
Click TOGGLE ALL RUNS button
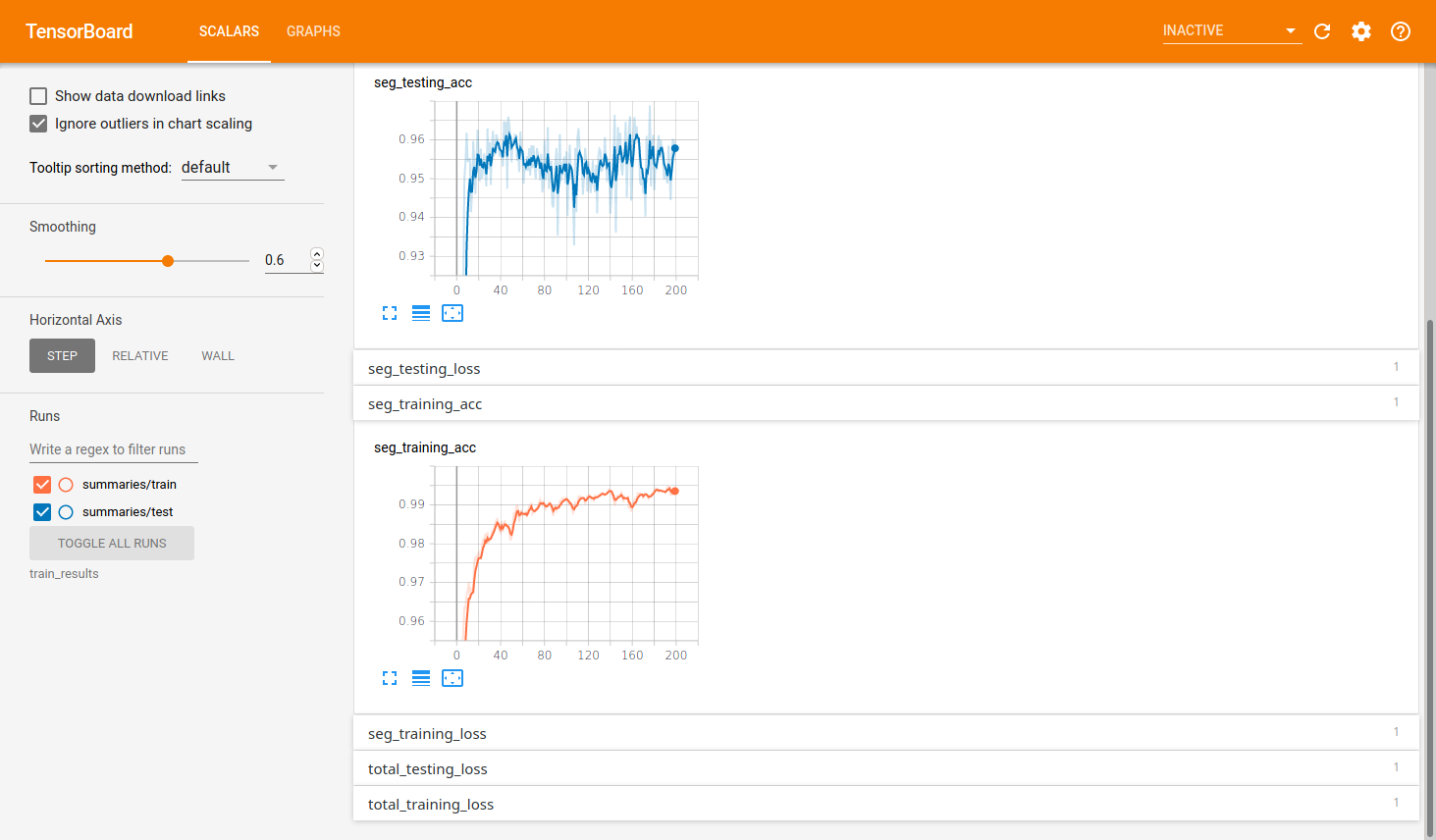[x=112, y=544]
